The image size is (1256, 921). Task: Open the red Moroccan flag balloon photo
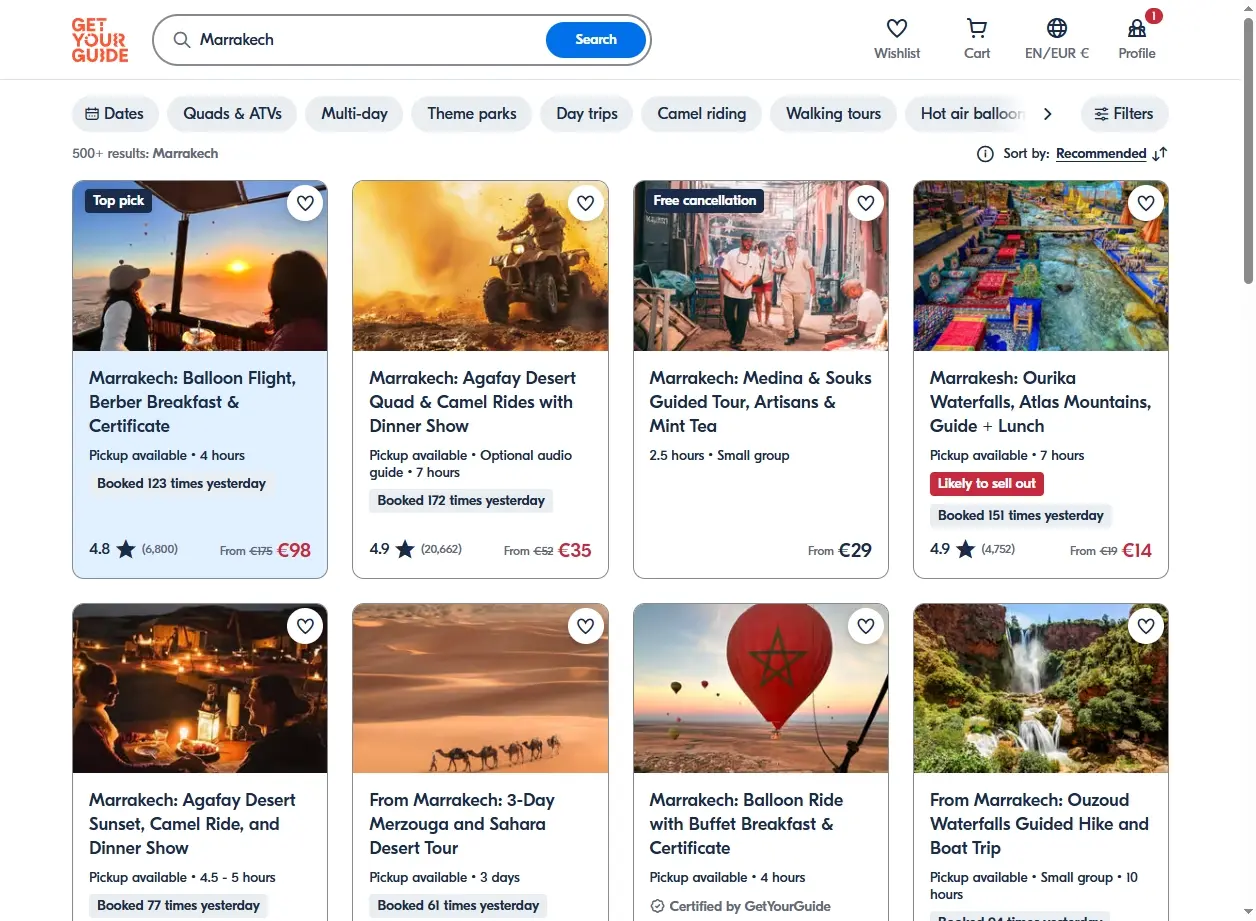point(761,688)
